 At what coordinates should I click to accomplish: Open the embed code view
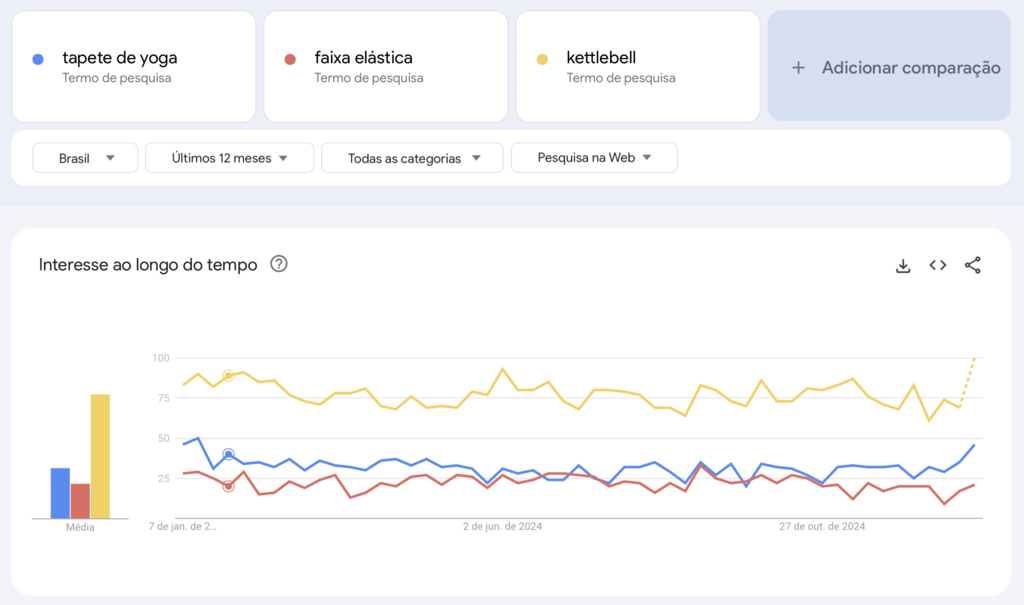[937, 265]
